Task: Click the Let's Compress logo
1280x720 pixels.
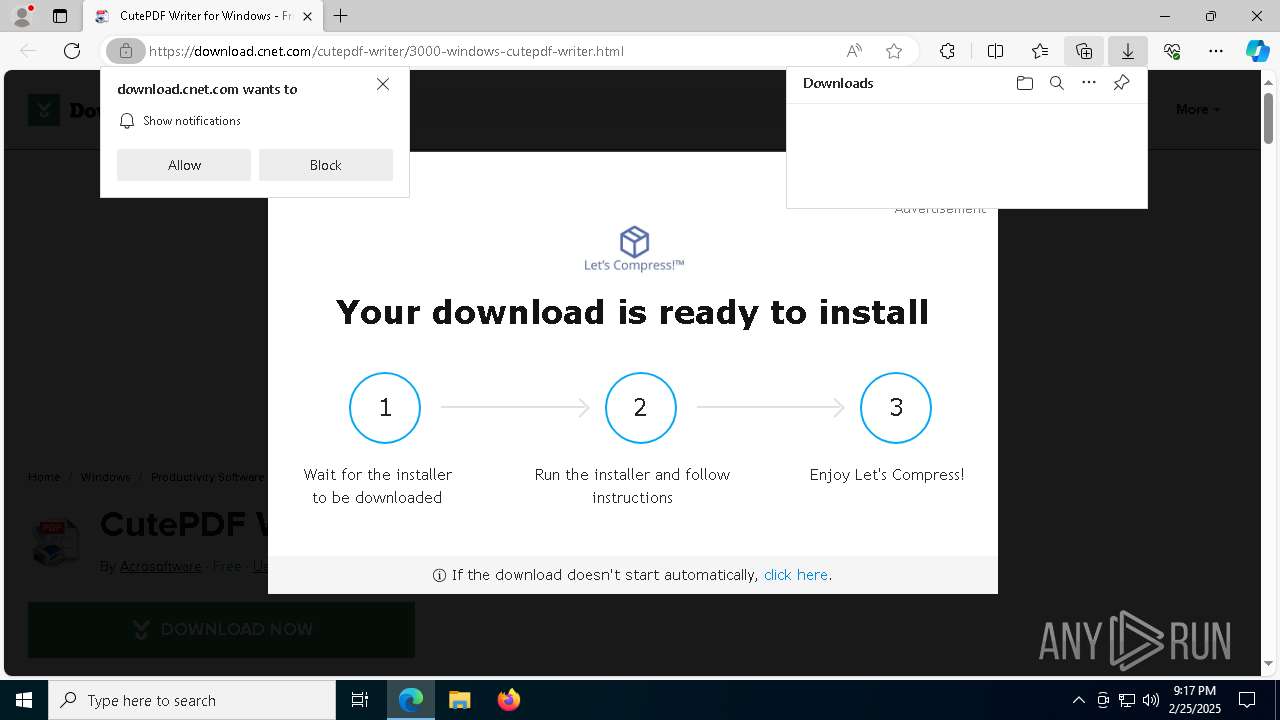Action: pyautogui.click(x=634, y=249)
